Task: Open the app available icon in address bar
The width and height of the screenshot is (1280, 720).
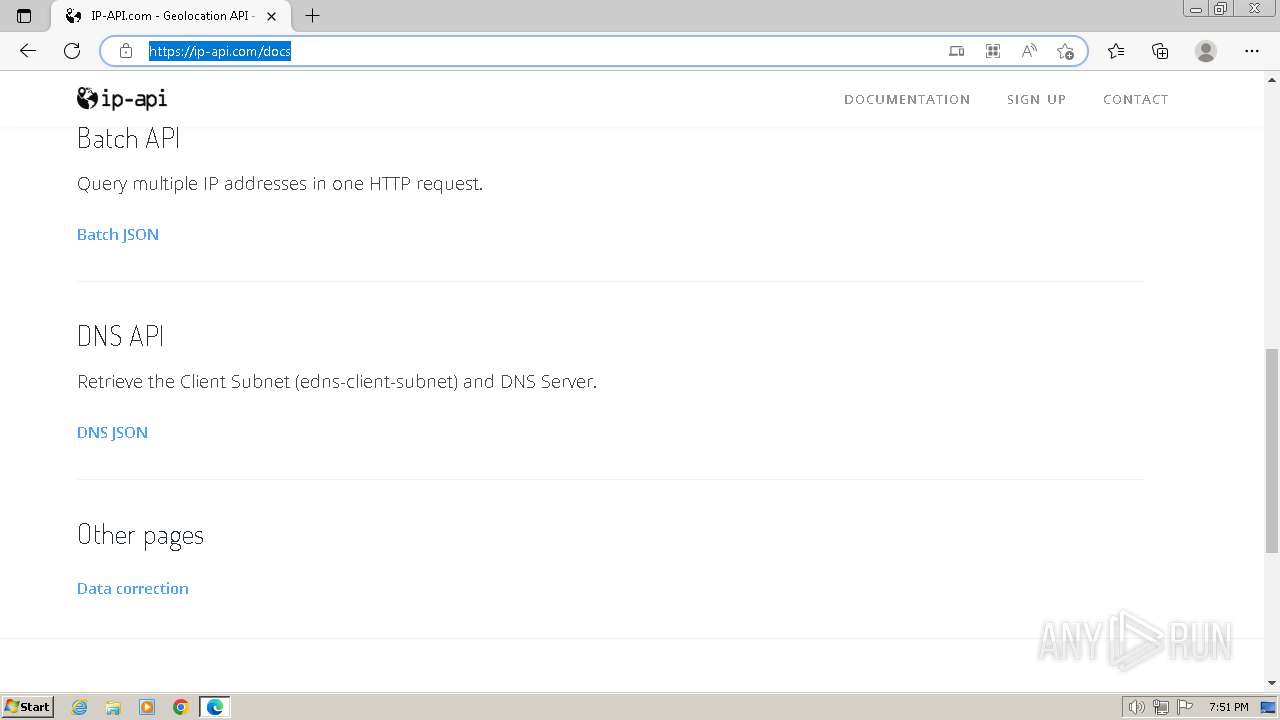Action: [x=957, y=51]
